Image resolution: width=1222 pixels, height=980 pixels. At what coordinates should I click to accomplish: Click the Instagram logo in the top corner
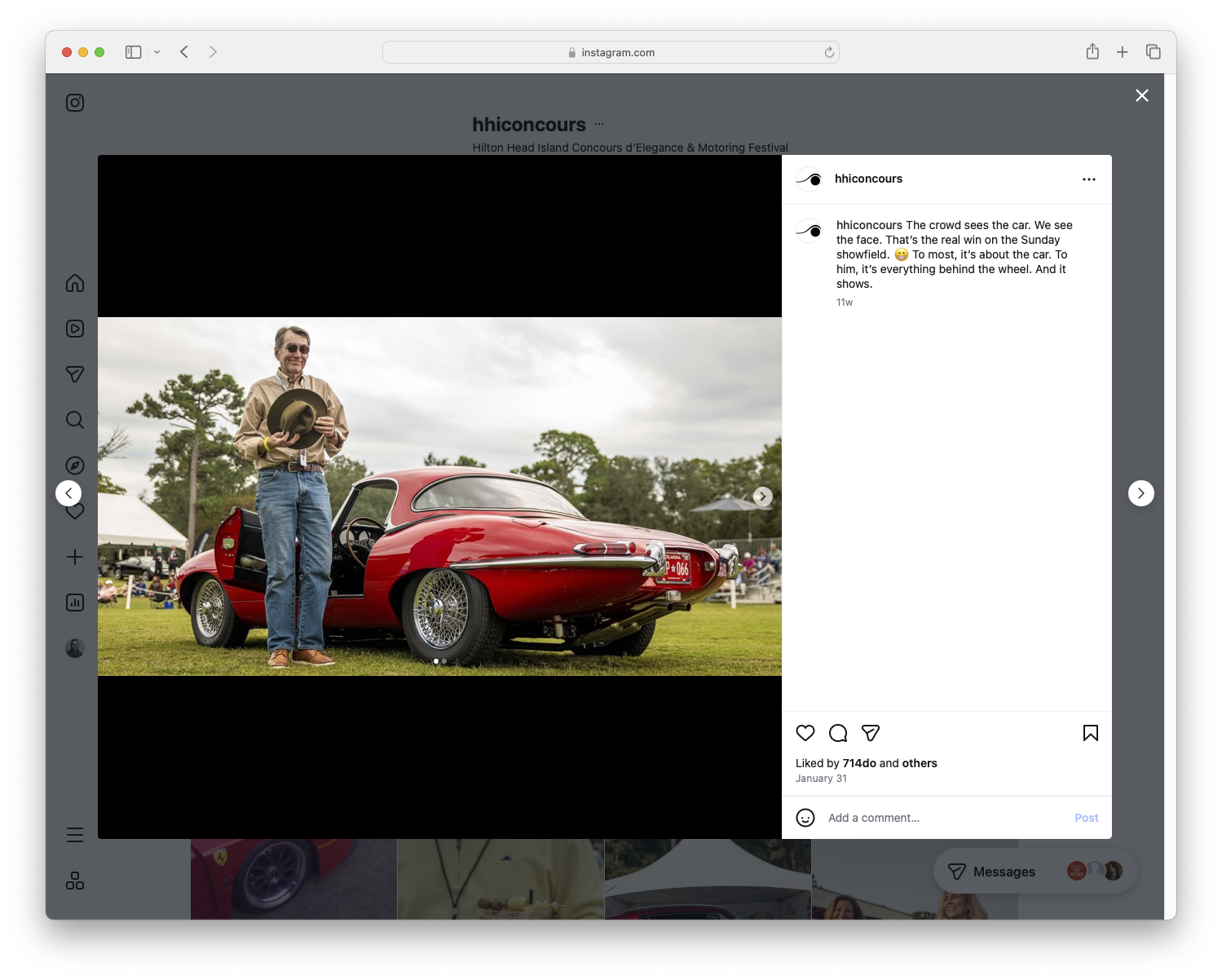pyautogui.click(x=74, y=103)
